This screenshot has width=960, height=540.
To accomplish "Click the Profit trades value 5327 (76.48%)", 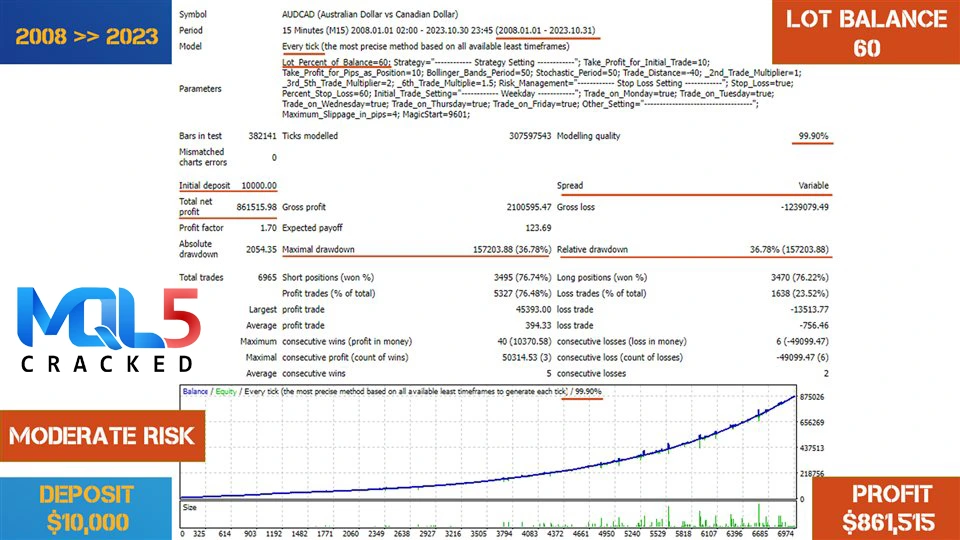I will (x=522, y=293).
